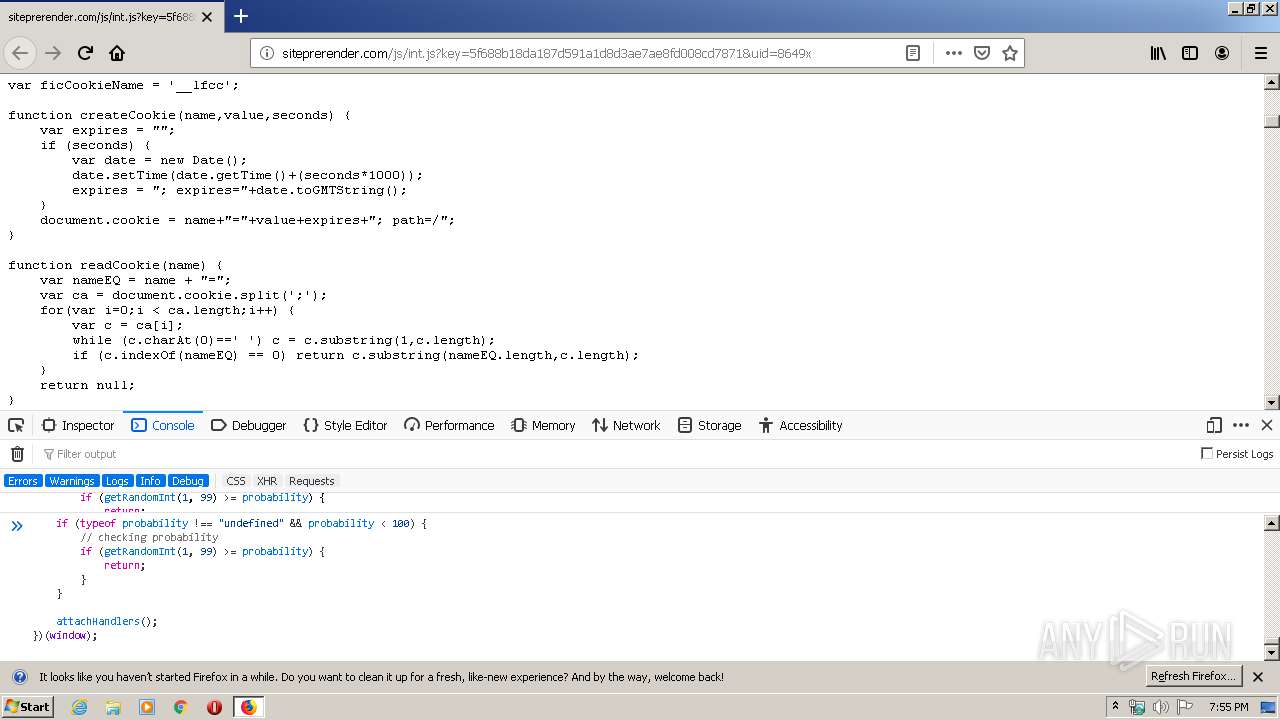This screenshot has width=1280, height=720.
Task: Toggle reader view in address bar
Action: [913, 53]
